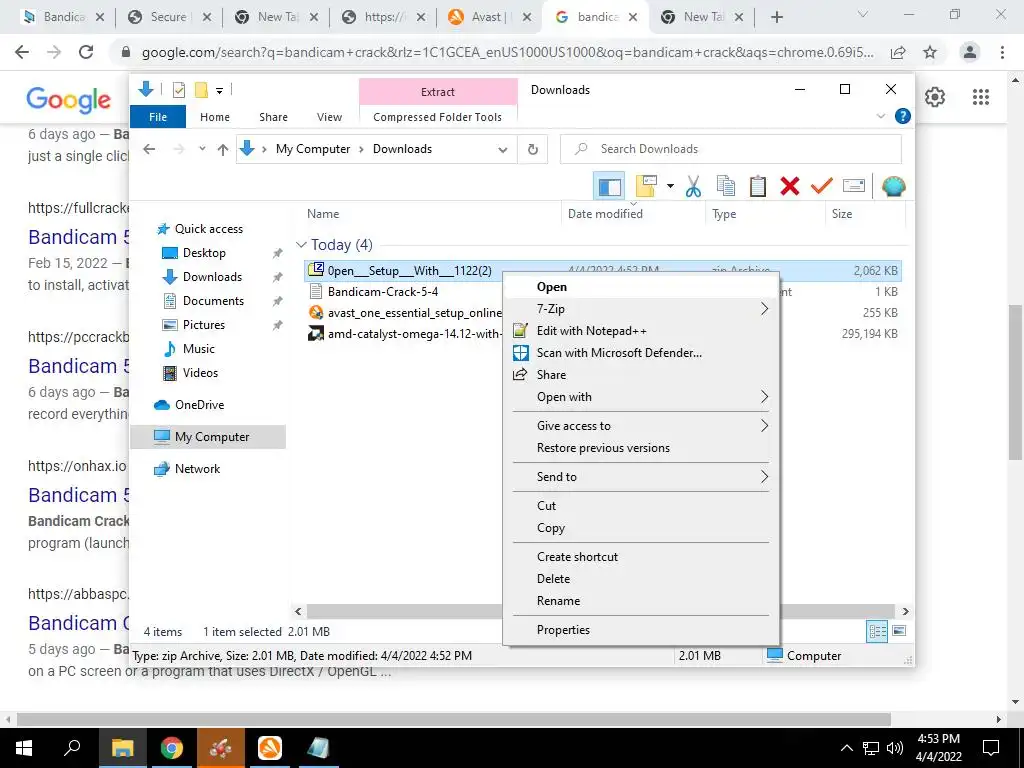
Task: Open Avast from the Windows taskbar
Action: pyautogui.click(x=270, y=748)
